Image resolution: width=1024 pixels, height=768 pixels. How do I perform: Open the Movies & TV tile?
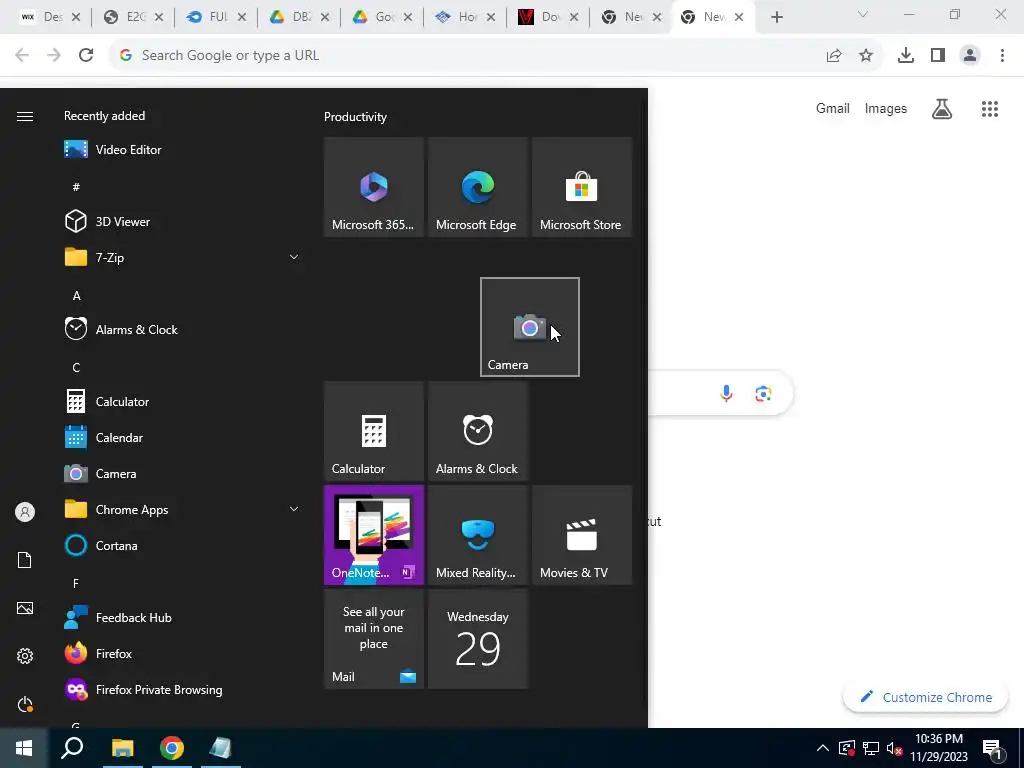pos(582,535)
